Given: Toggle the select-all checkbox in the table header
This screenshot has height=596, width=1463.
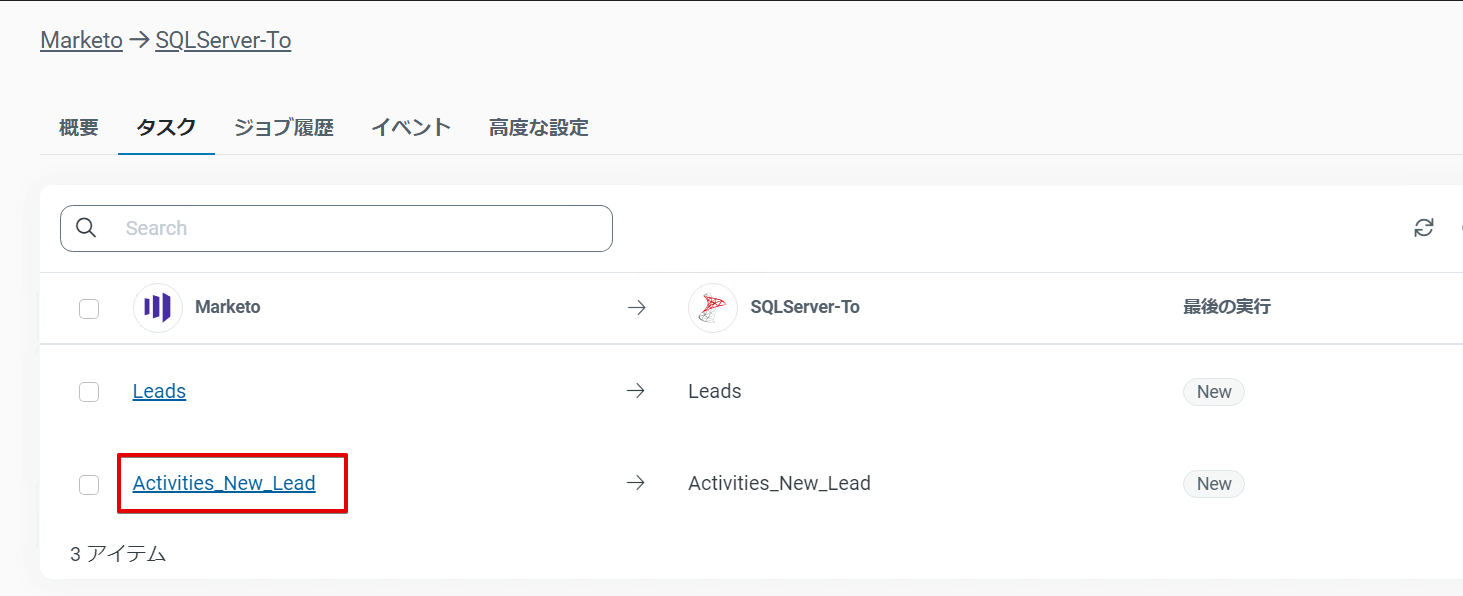Looking at the screenshot, I should coord(89,308).
